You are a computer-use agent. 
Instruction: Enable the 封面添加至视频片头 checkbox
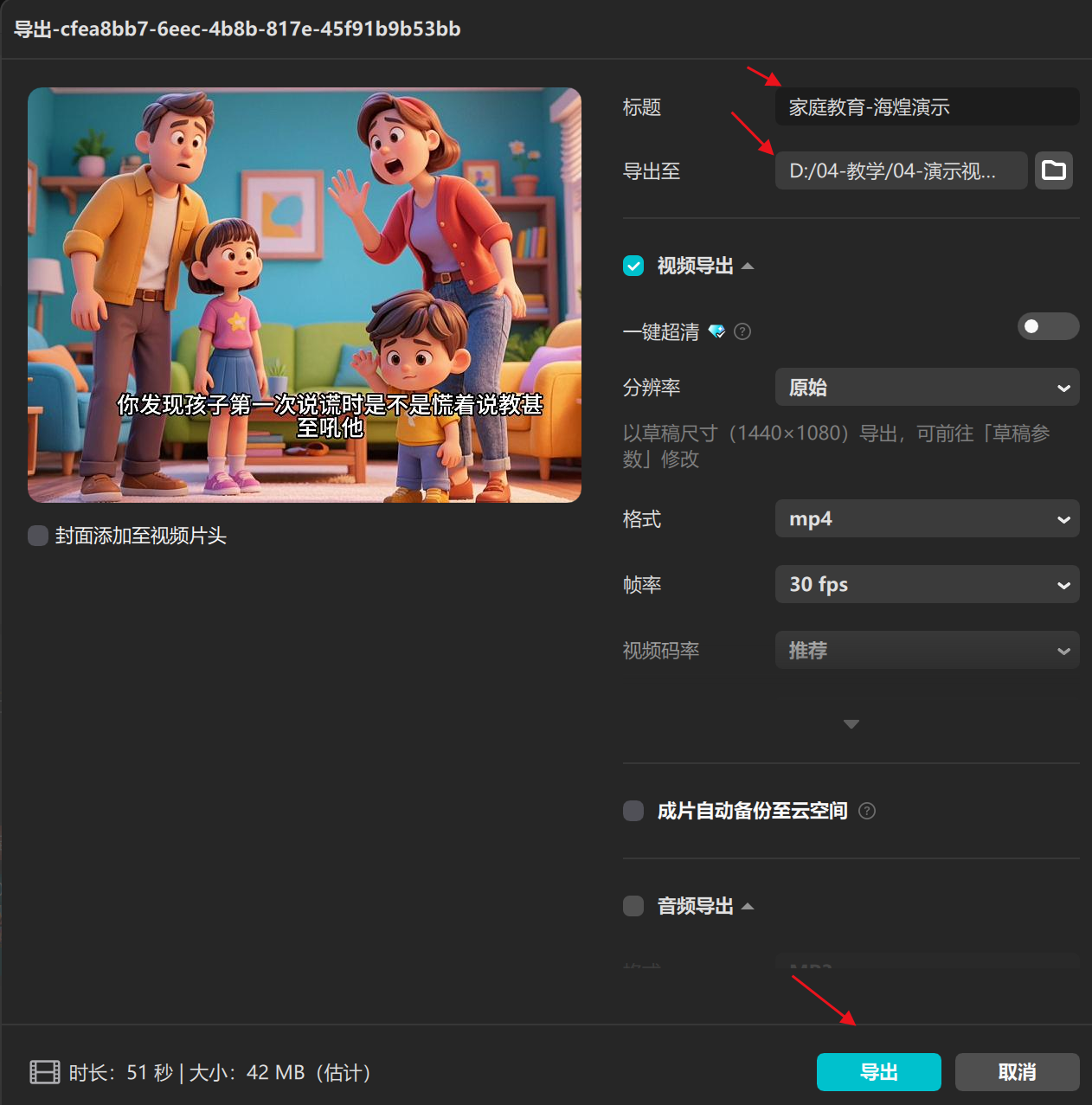point(38,536)
